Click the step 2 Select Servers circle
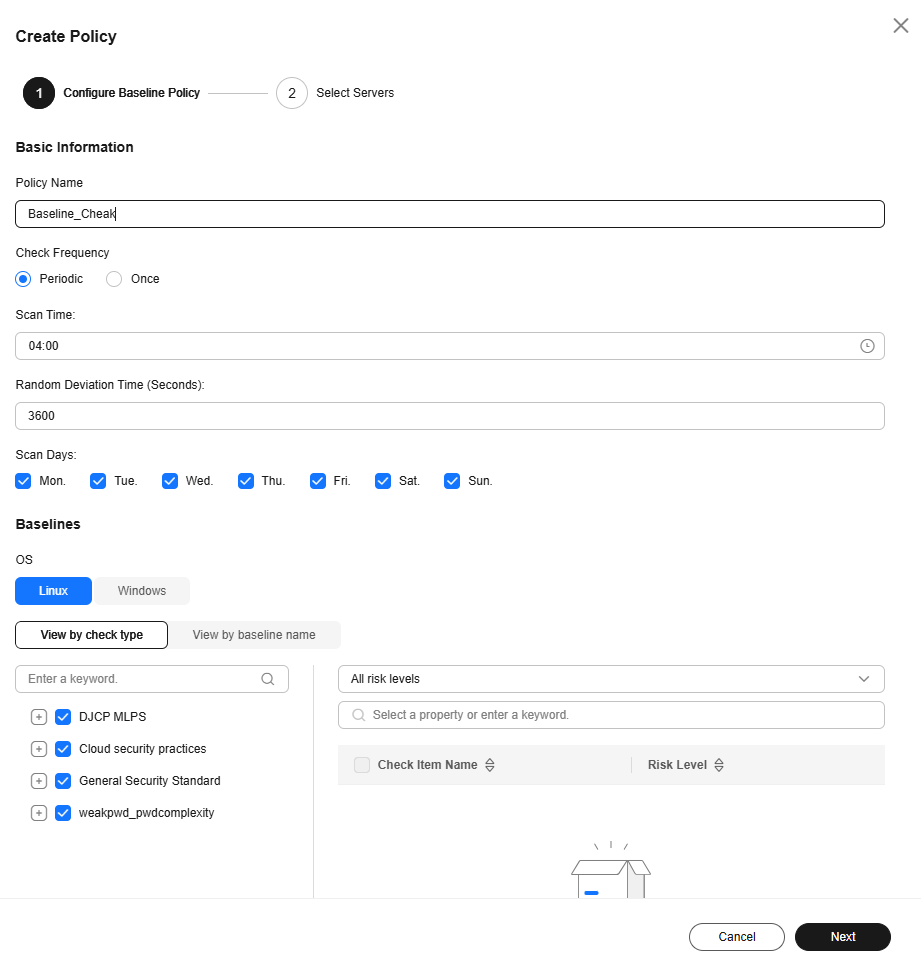The height and width of the screenshot is (963, 921). [292, 93]
